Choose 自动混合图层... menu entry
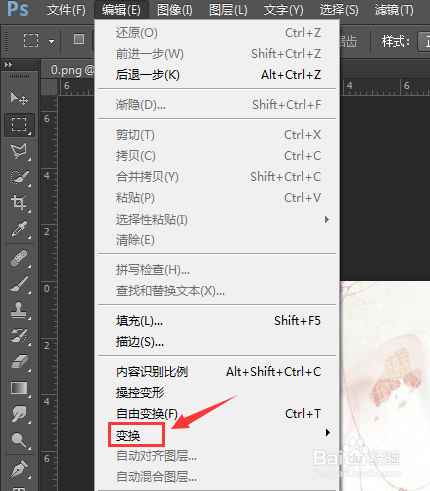430x491 pixels. (217, 477)
